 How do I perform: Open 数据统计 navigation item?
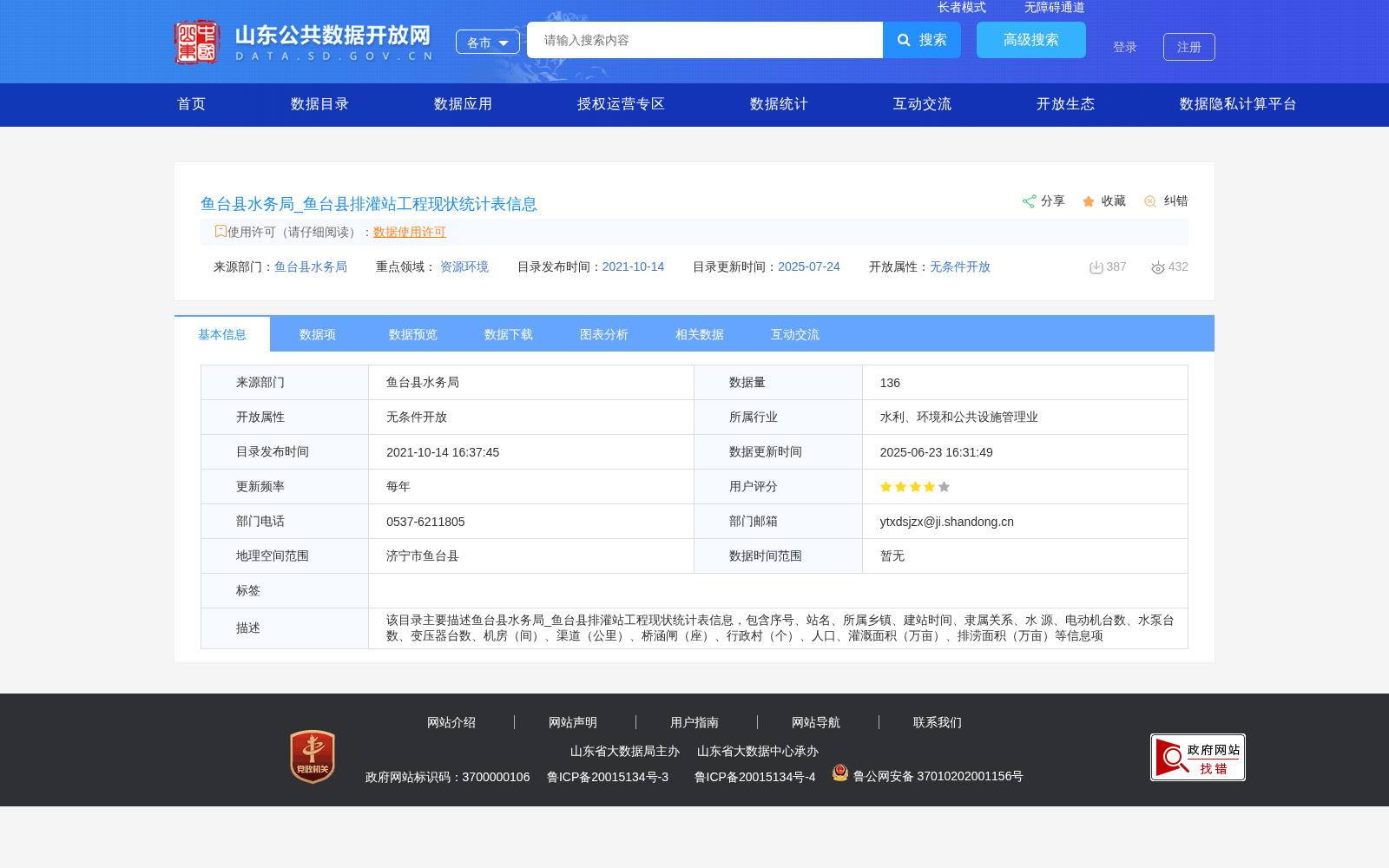(x=779, y=104)
